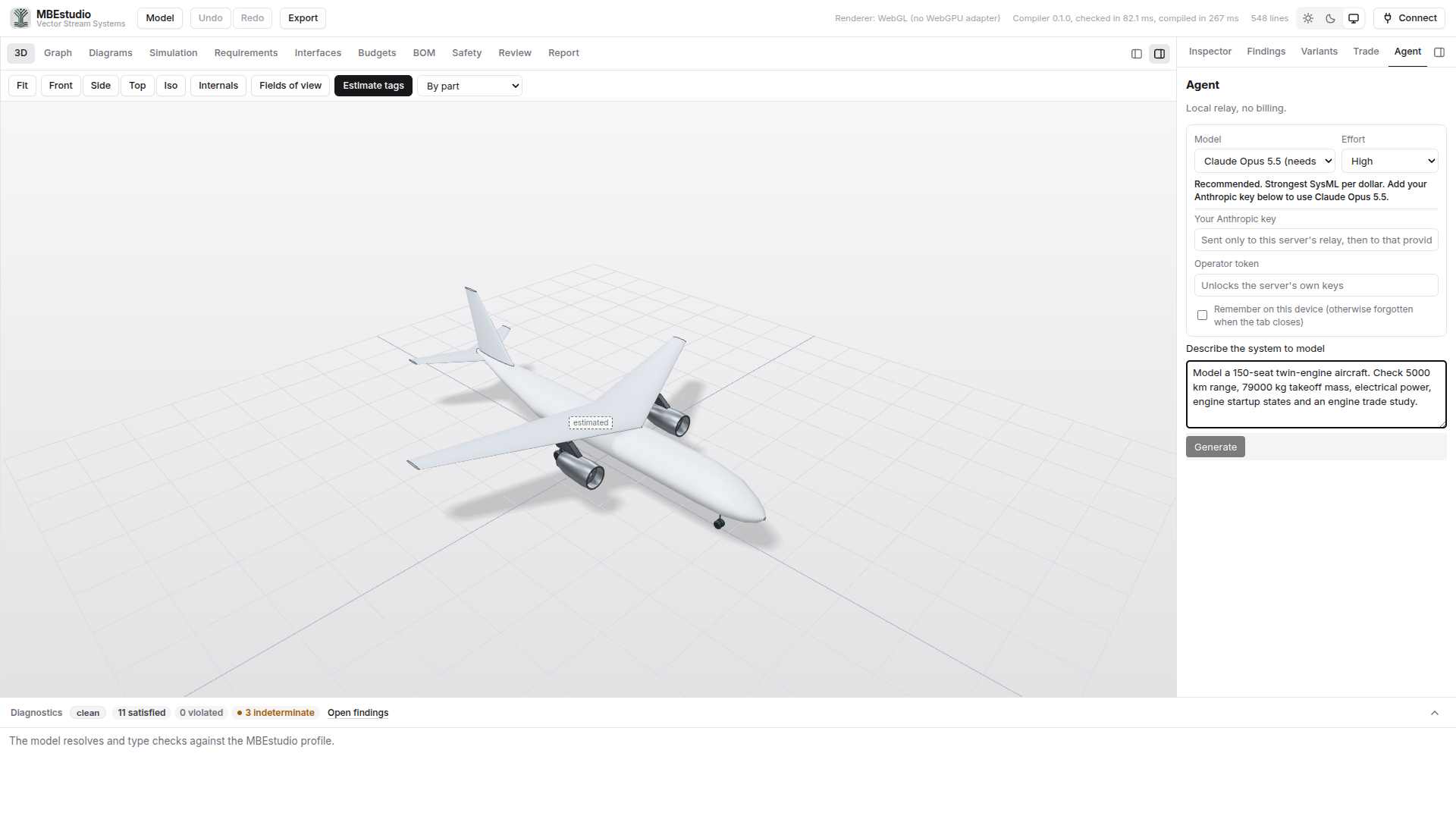Toggle Fields of view overlay

[x=290, y=86]
